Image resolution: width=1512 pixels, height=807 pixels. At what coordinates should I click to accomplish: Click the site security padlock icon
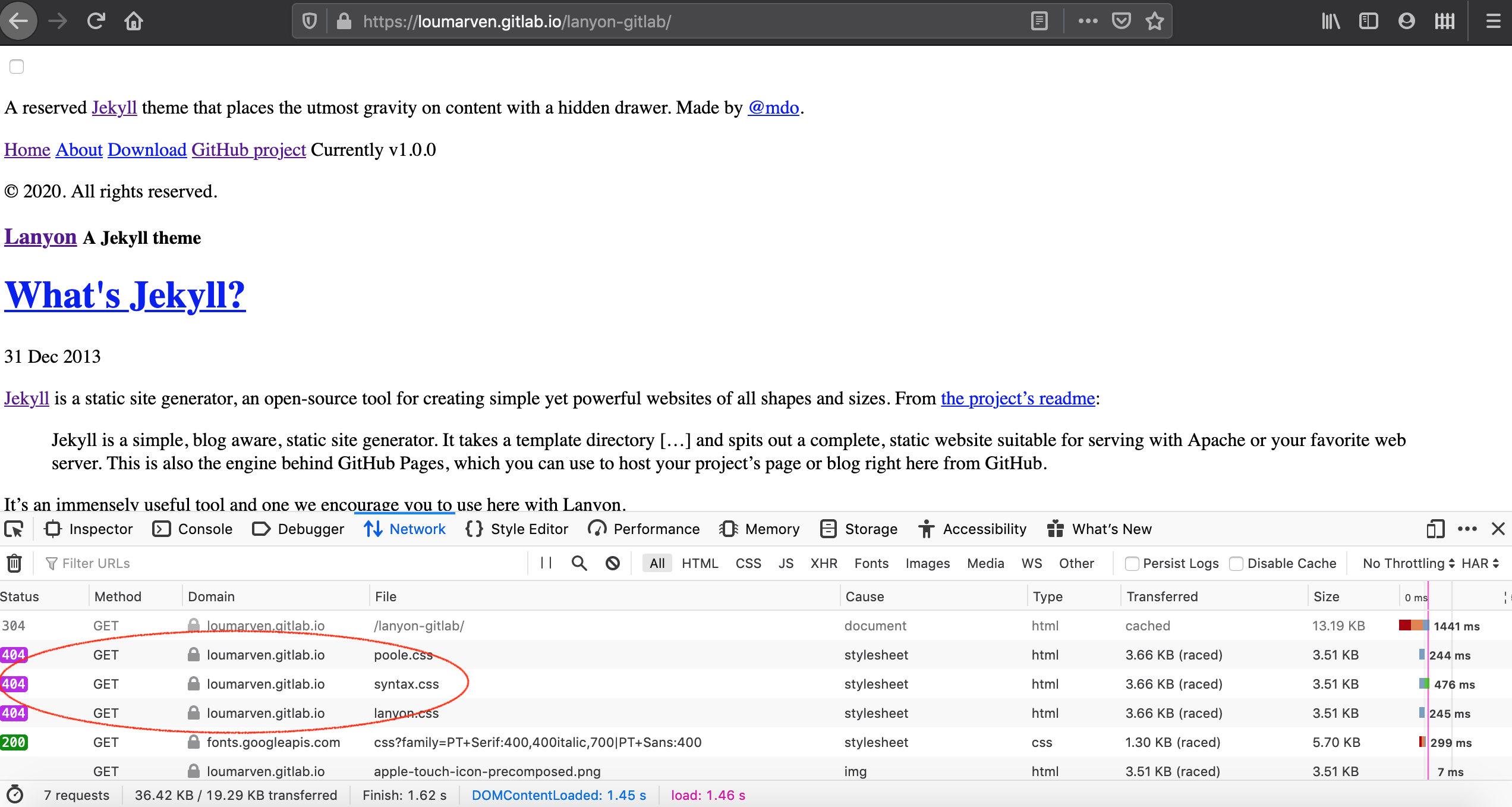point(344,21)
